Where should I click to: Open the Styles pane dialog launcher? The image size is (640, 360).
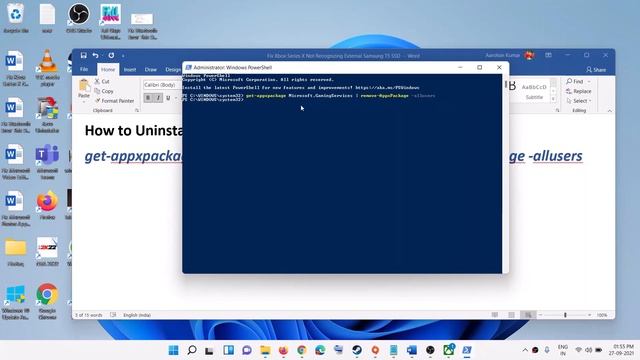tap(557, 110)
